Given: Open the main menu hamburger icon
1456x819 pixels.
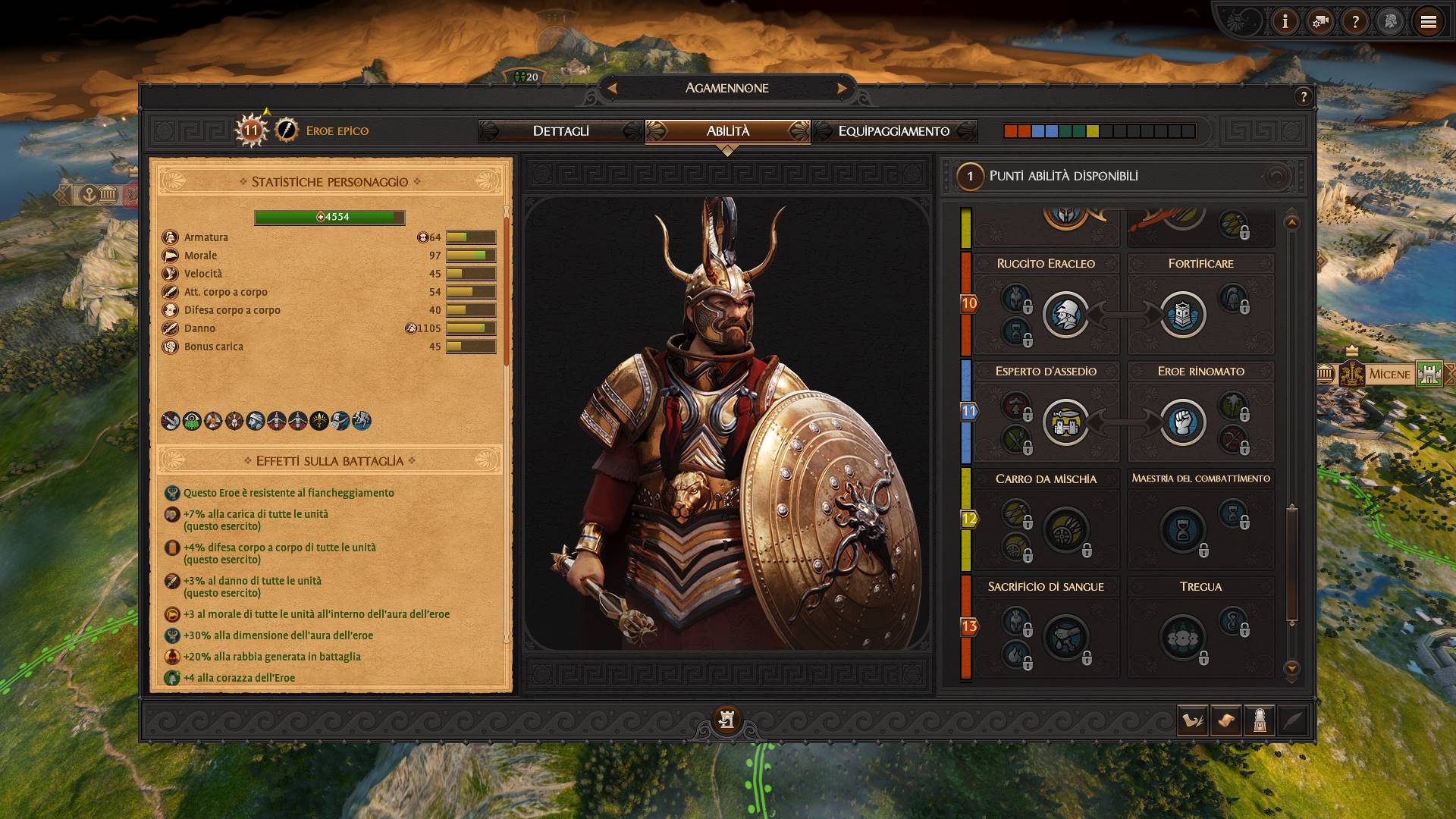Looking at the screenshot, I should pyautogui.click(x=1429, y=22).
